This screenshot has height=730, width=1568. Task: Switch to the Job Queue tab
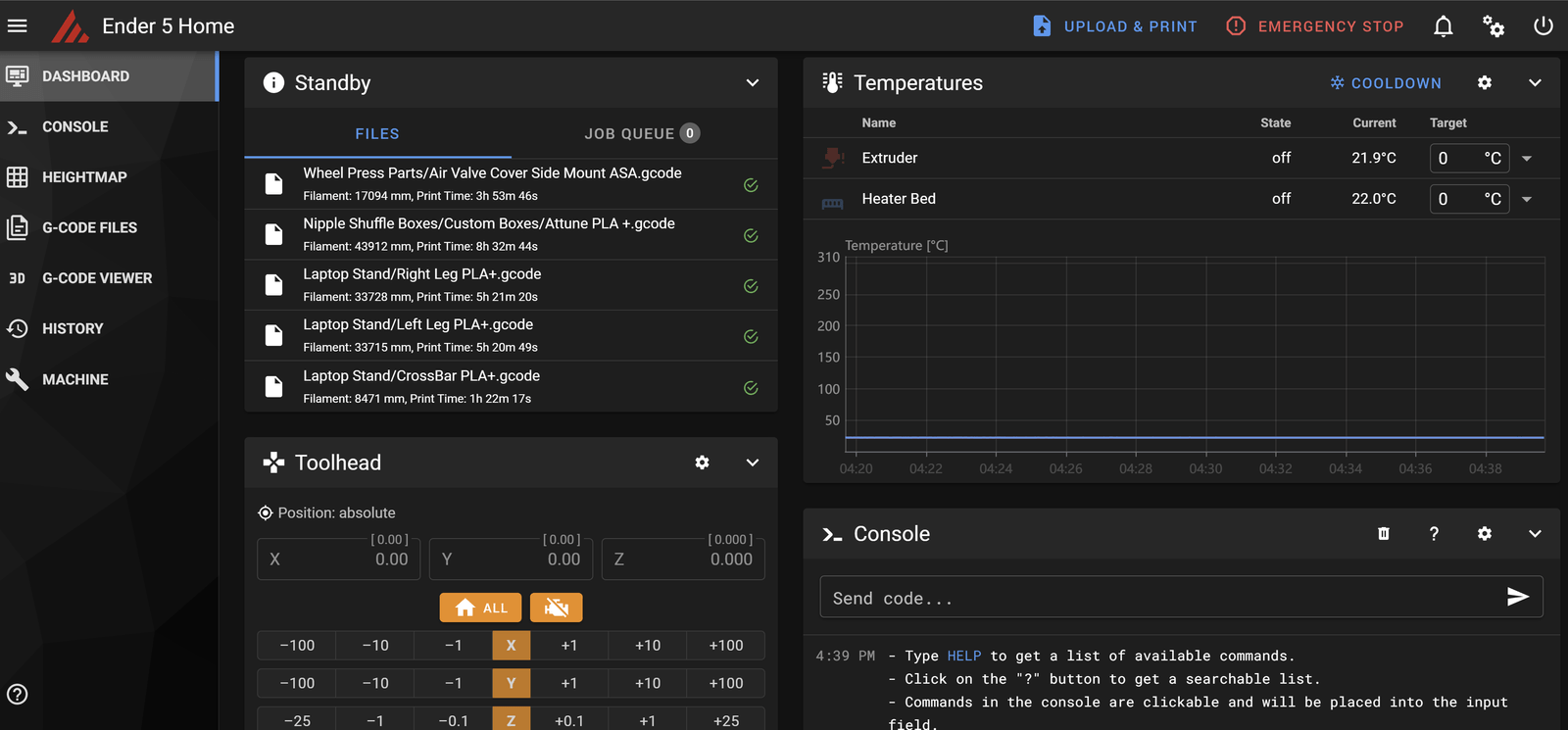[x=643, y=134]
